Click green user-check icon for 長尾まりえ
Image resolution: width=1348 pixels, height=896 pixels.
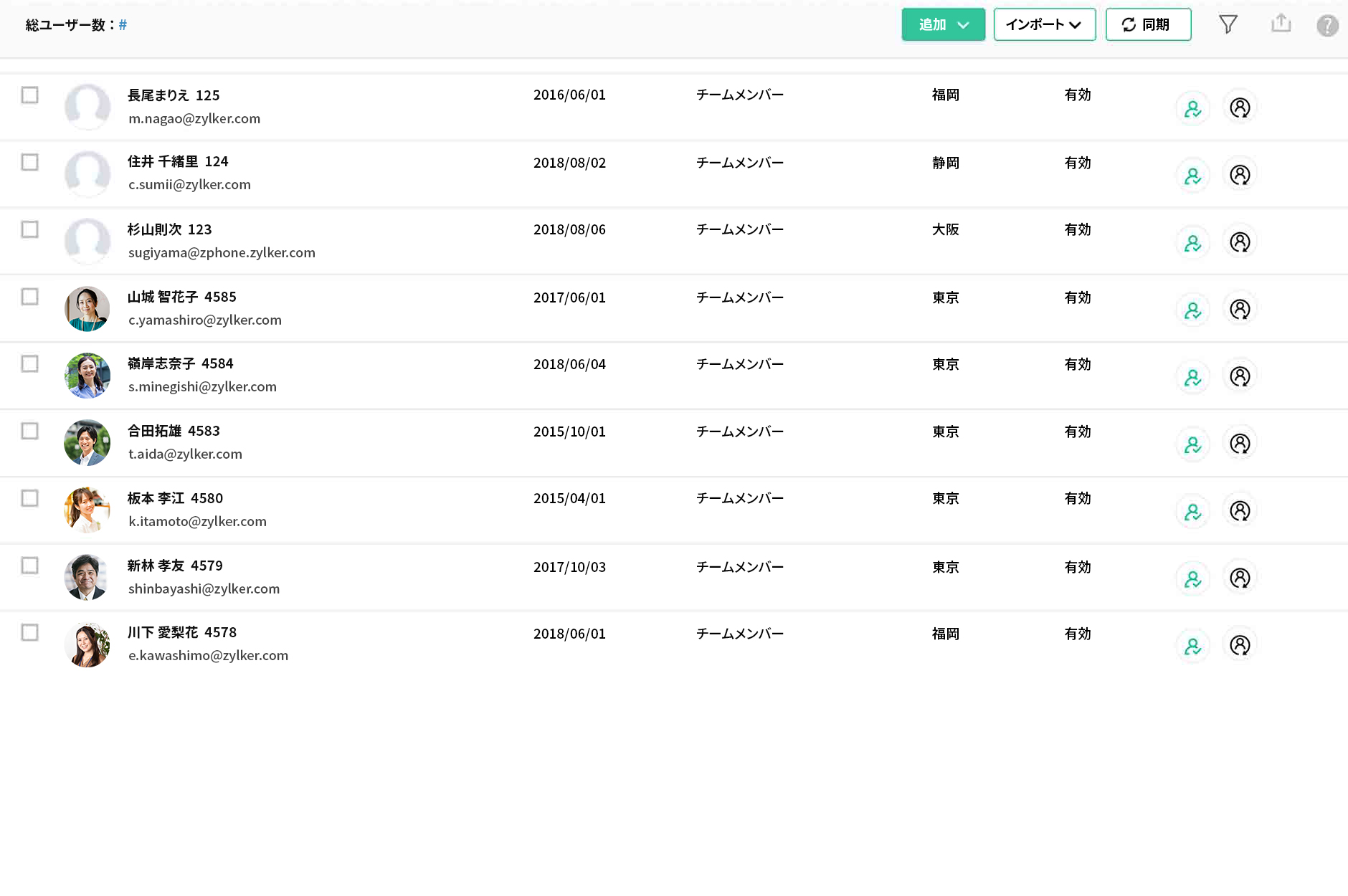pyautogui.click(x=1192, y=109)
